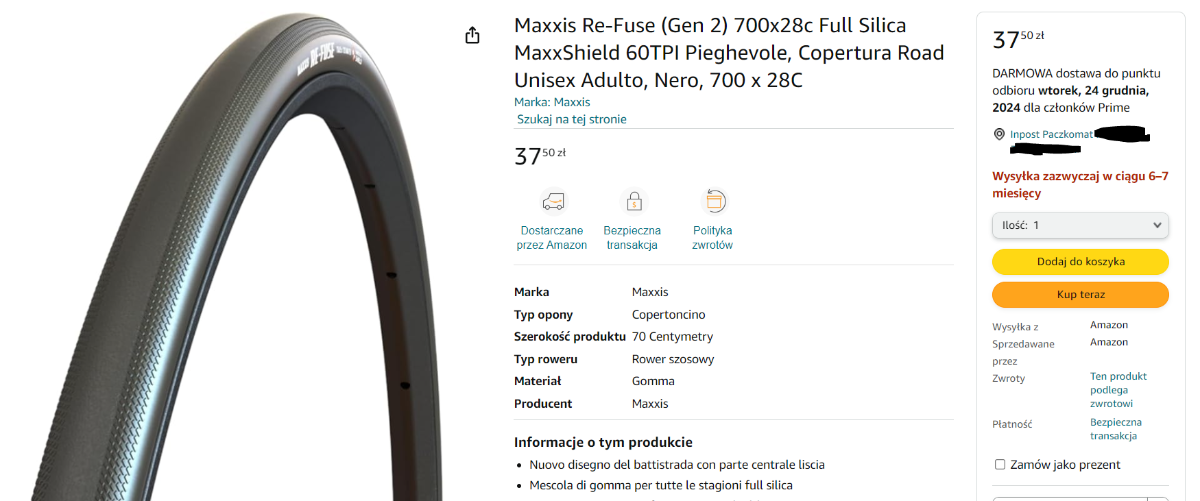Screen dimensions: 1200x501
Task: Click the padlock icon for Bezpieczna transakcja
Action: 634,201
